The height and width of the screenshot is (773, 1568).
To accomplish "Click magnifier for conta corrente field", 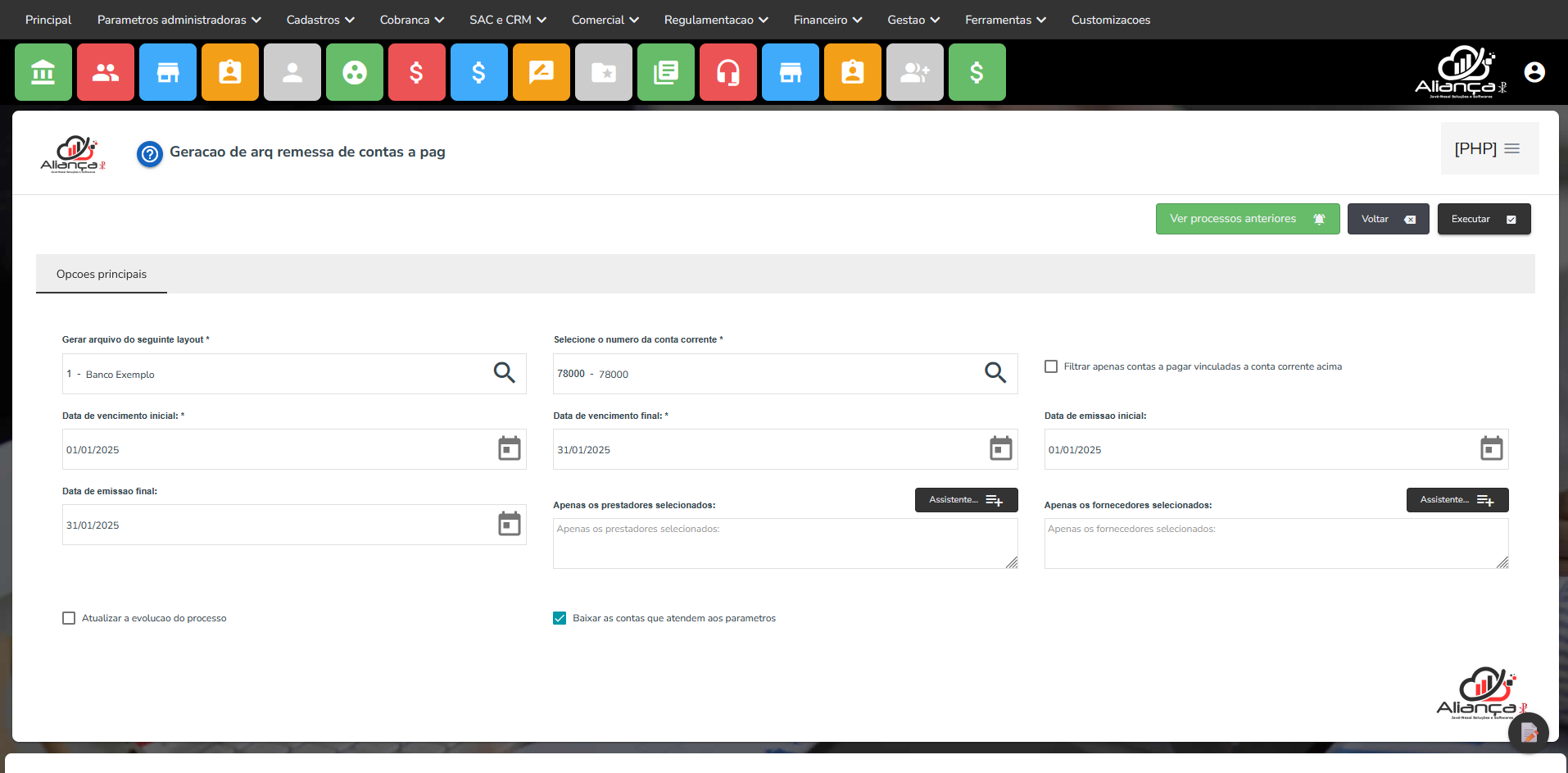I will pyautogui.click(x=995, y=373).
